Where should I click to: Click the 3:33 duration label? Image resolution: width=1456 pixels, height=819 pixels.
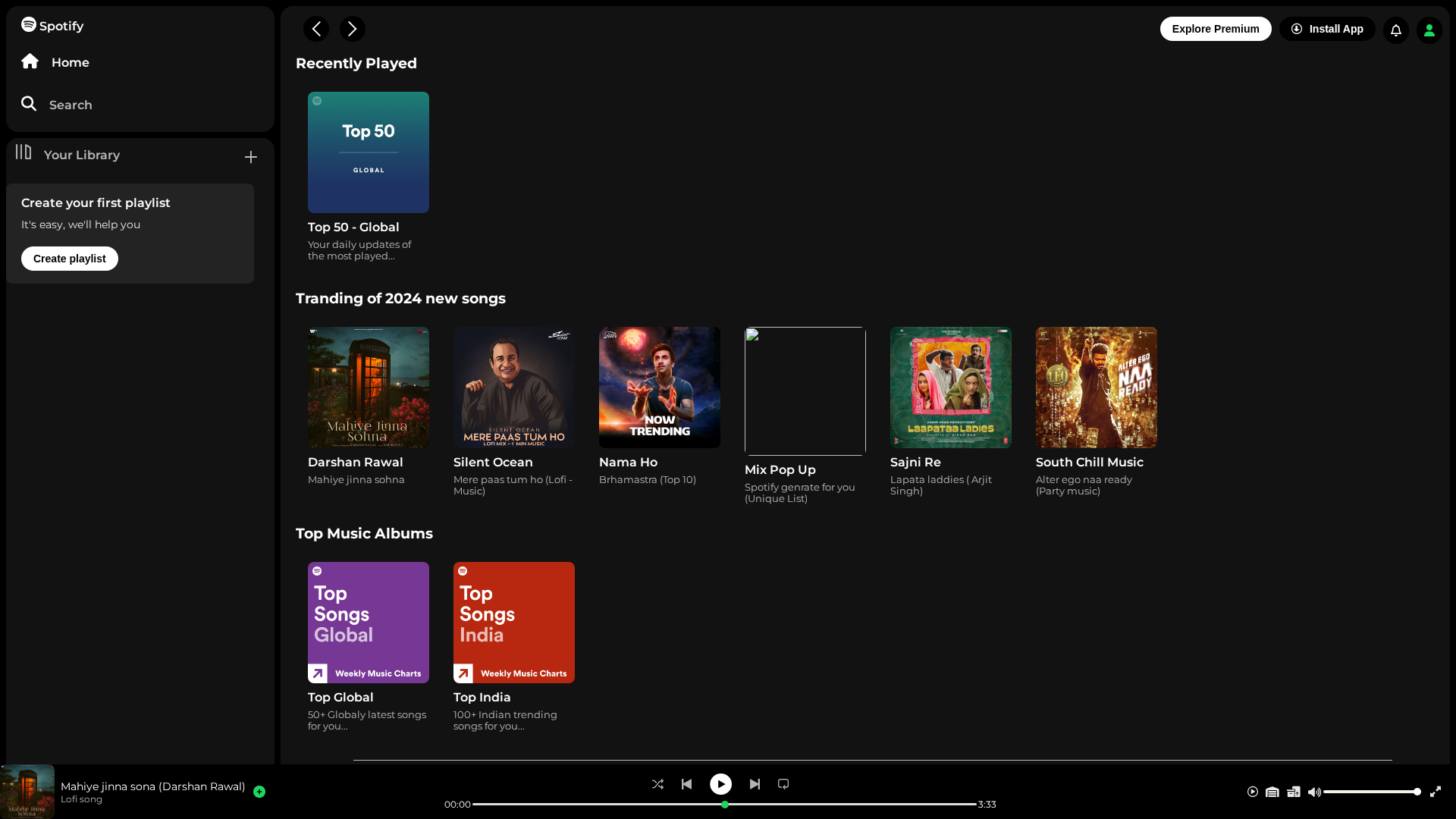click(x=987, y=805)
